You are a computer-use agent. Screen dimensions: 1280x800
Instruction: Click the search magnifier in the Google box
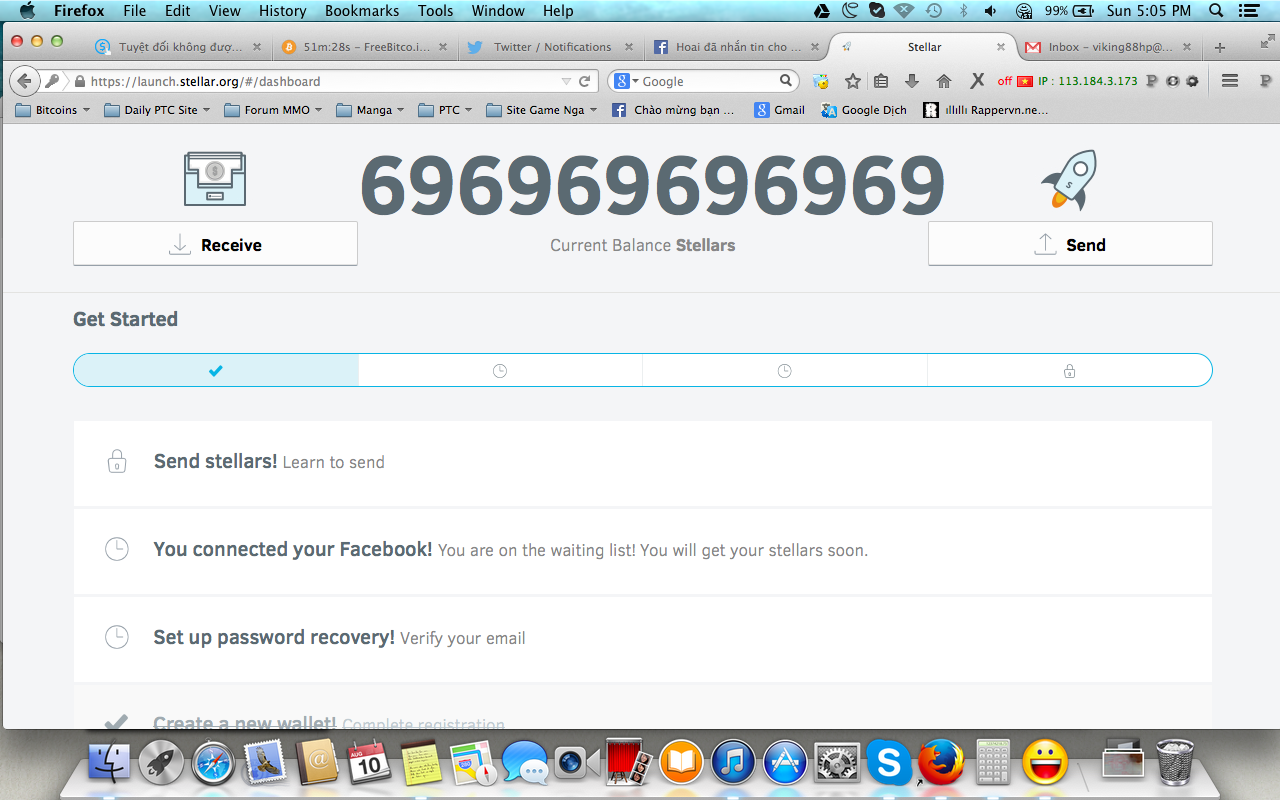point(786,81)
